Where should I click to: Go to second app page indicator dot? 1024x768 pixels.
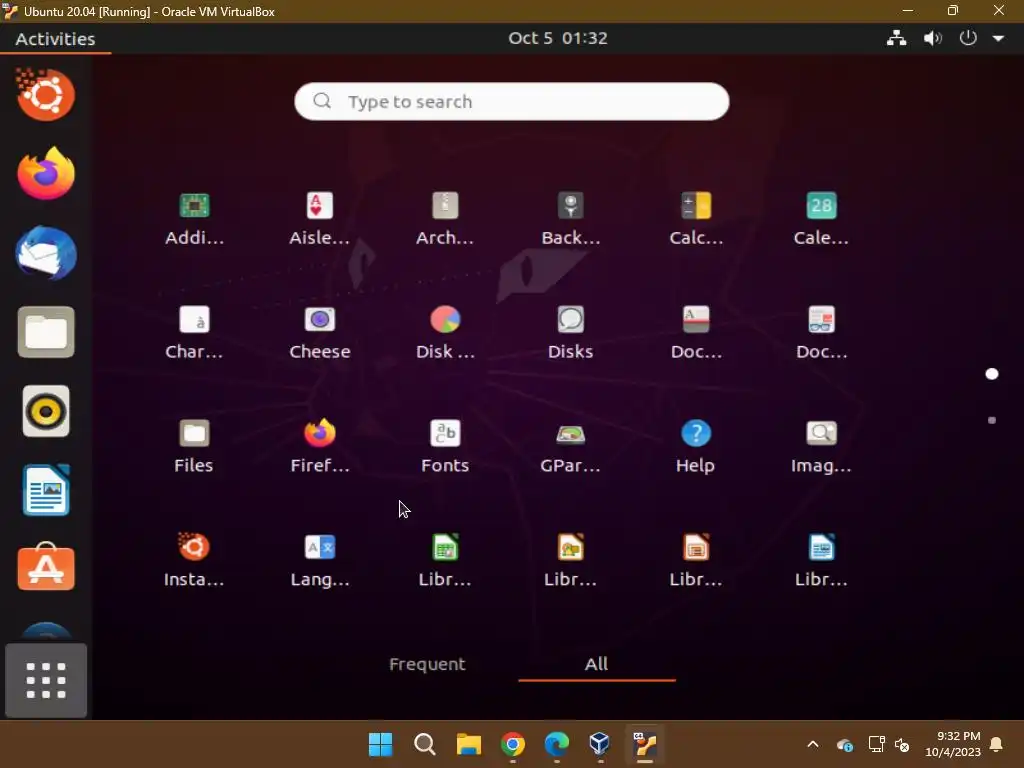tap(992, 420)
